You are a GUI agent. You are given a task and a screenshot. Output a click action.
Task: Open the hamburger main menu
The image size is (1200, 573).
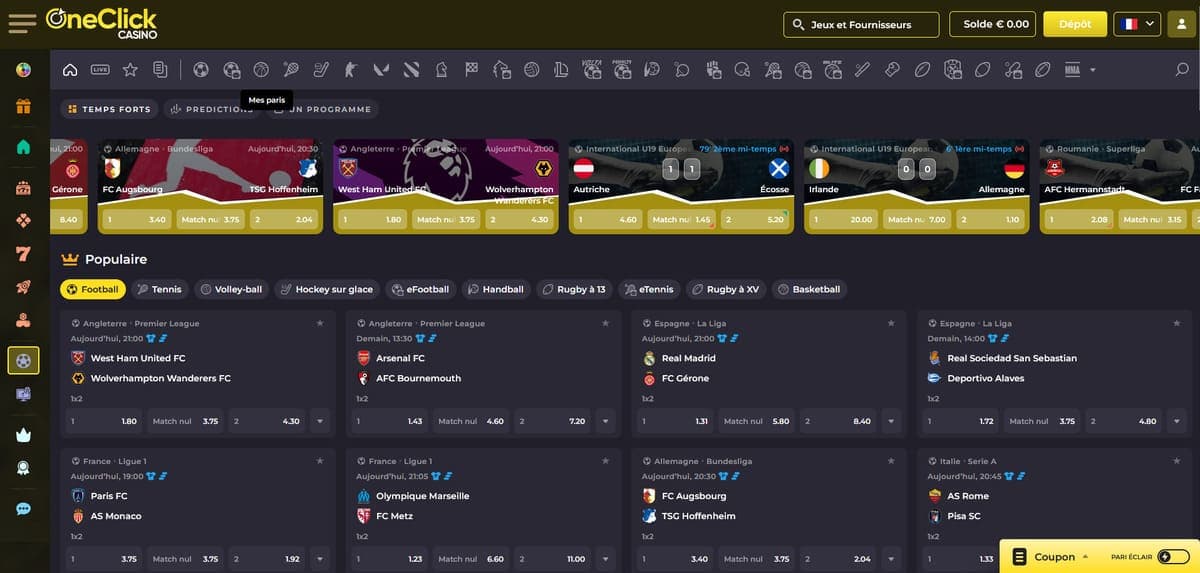21,22
